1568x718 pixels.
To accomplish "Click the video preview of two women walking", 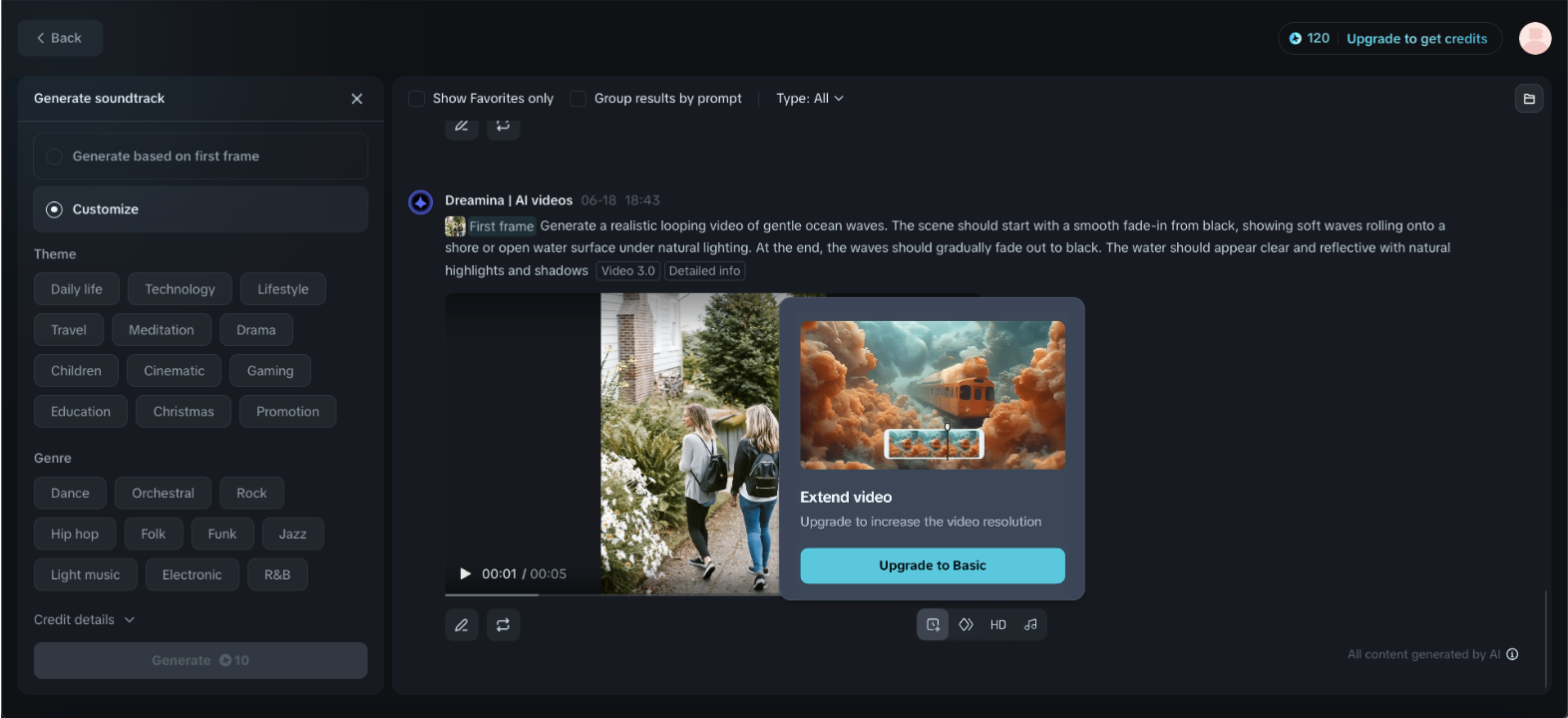I will 690,444.
